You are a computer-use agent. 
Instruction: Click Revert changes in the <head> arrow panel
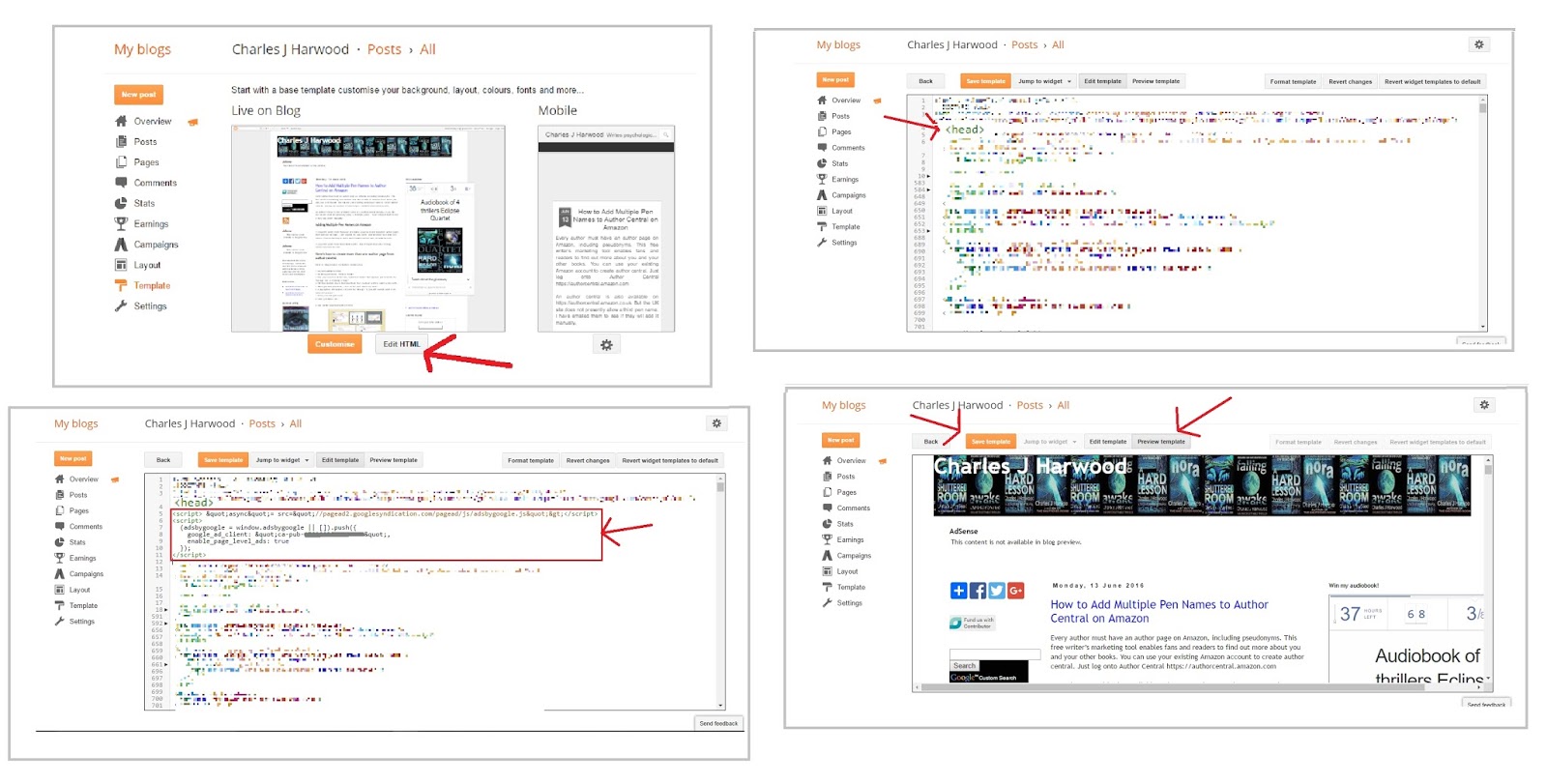click(x=1350, y=81)
